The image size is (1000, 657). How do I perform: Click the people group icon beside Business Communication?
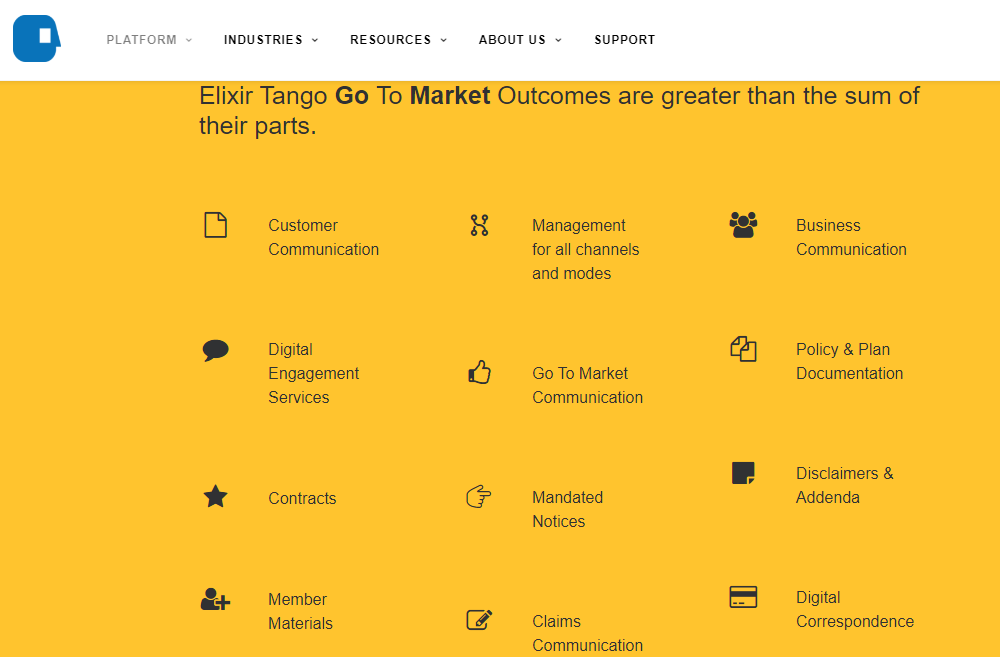click(x=743, y=224)
